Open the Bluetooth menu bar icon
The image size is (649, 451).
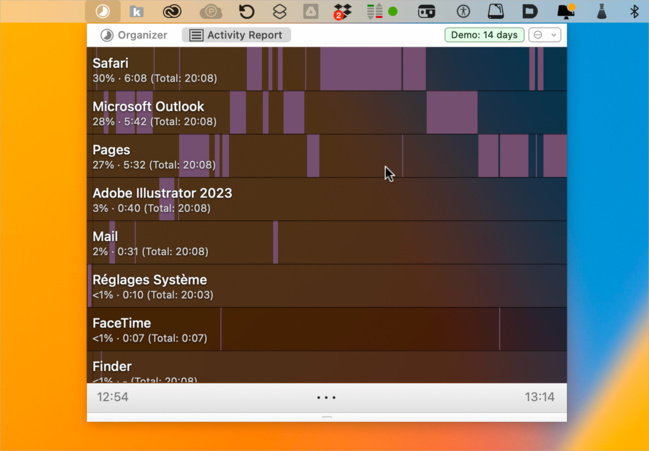coord(634,12)
